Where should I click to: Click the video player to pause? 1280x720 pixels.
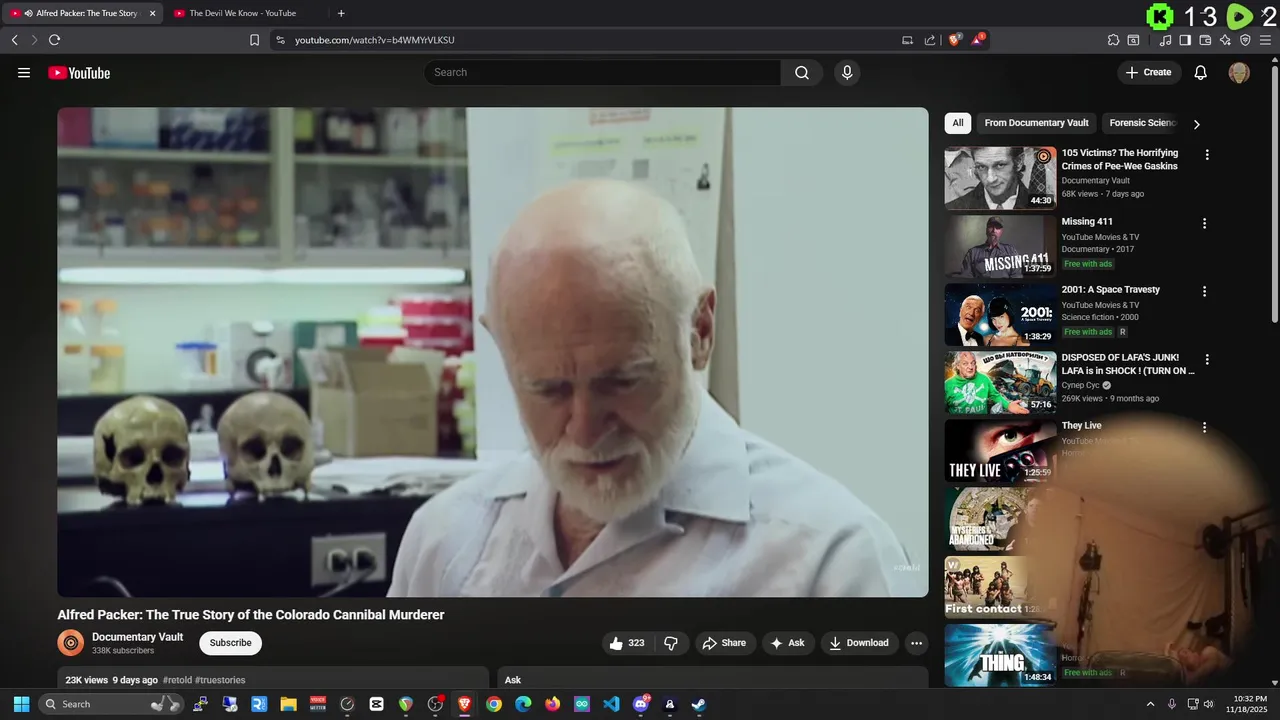point(493,352)
